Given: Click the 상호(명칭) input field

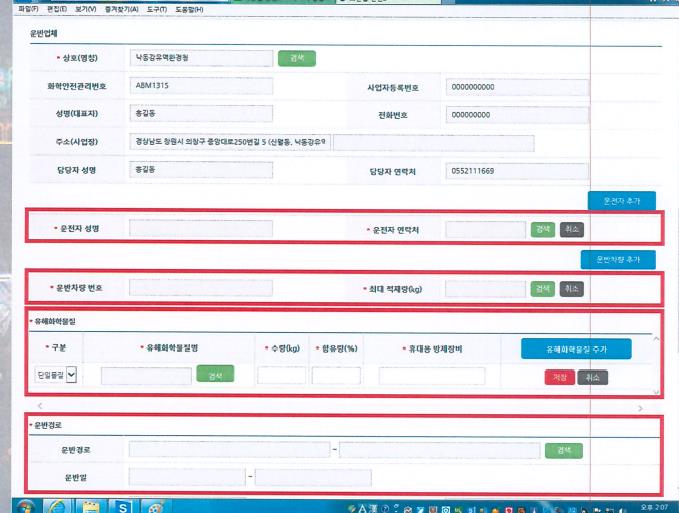Looking at the screenshot, I should pyautogui.click(x=201, y=58).
